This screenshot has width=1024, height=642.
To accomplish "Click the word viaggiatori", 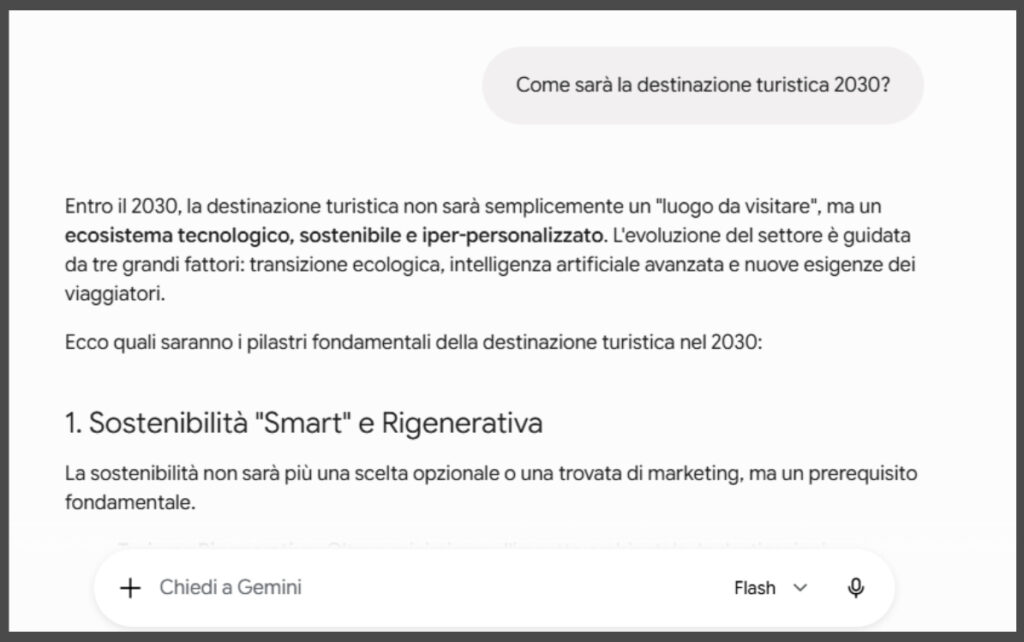I will tap(114, 294).
